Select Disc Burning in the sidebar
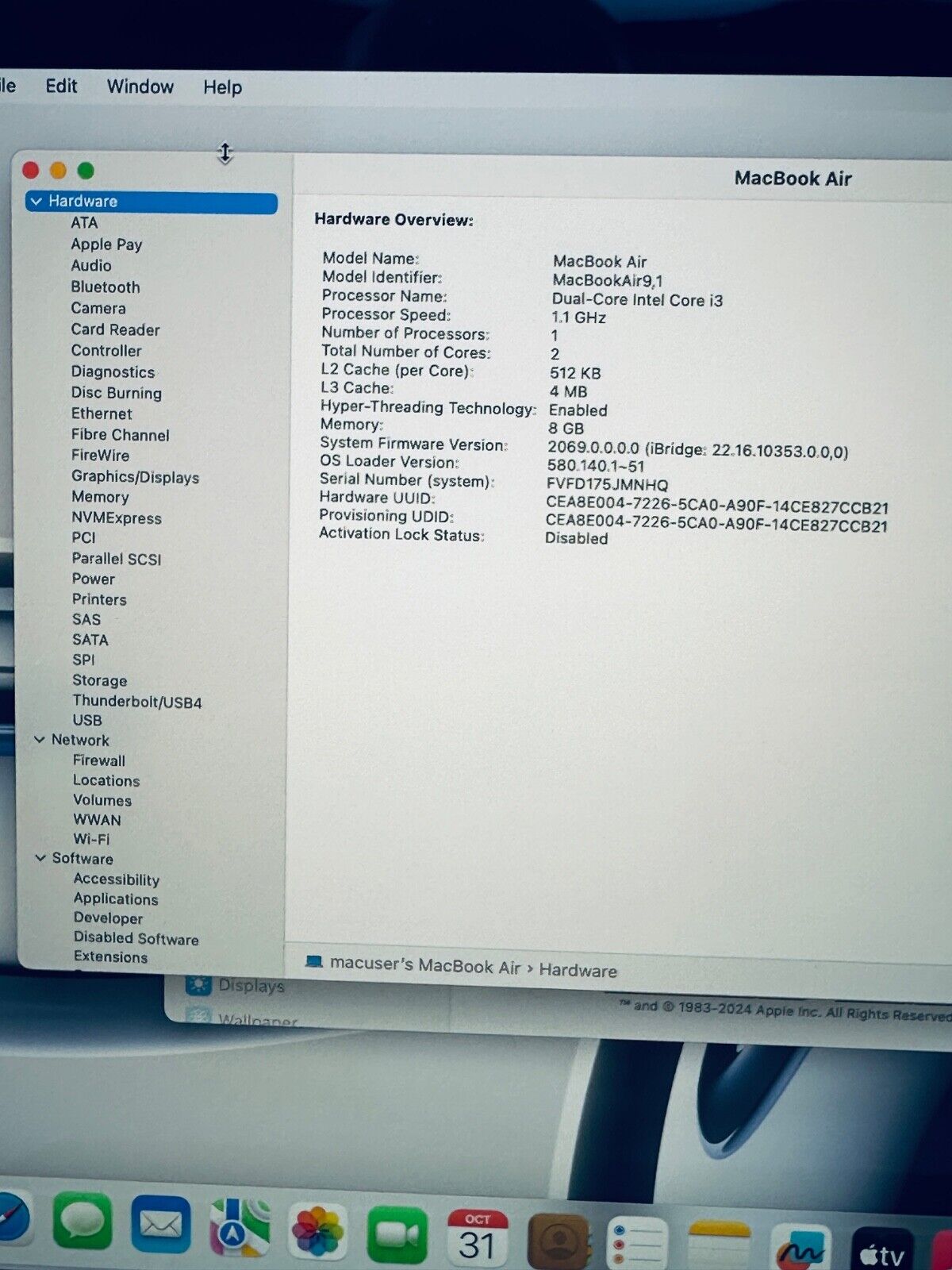This screenshot has height=1270, width=952. (x=117, y=393)
